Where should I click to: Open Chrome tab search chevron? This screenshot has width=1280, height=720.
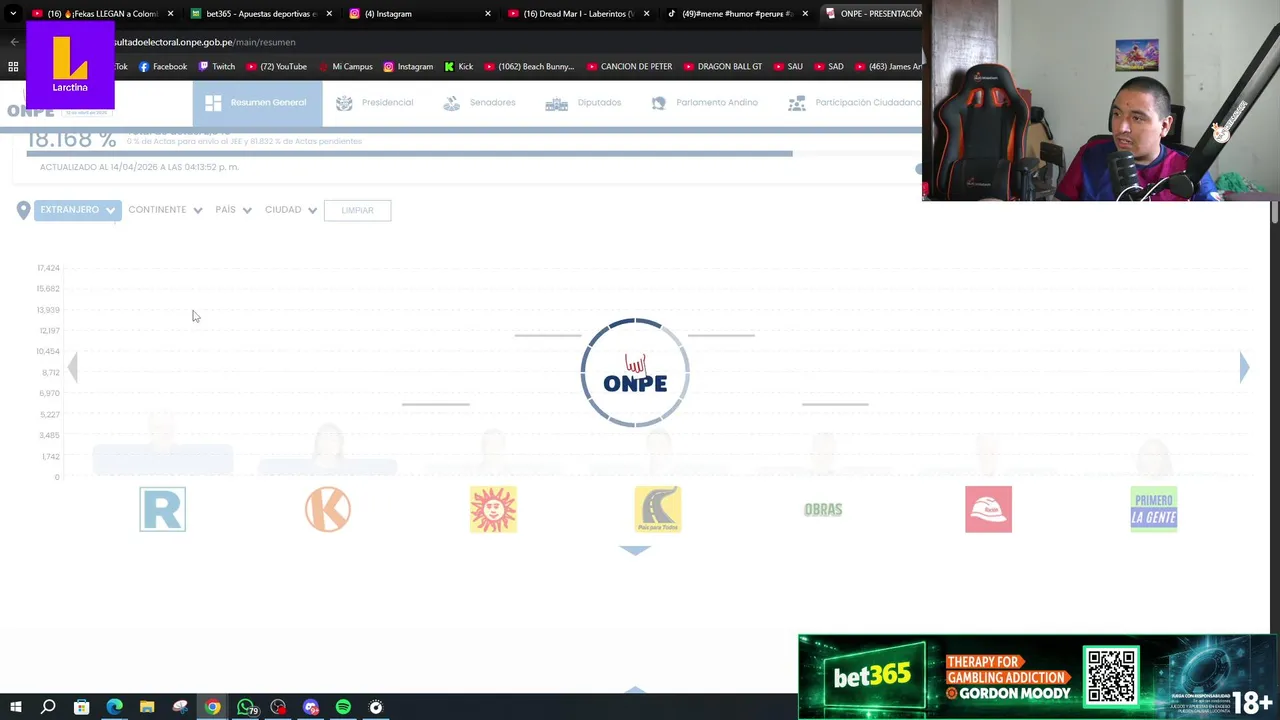click(13, 14)
